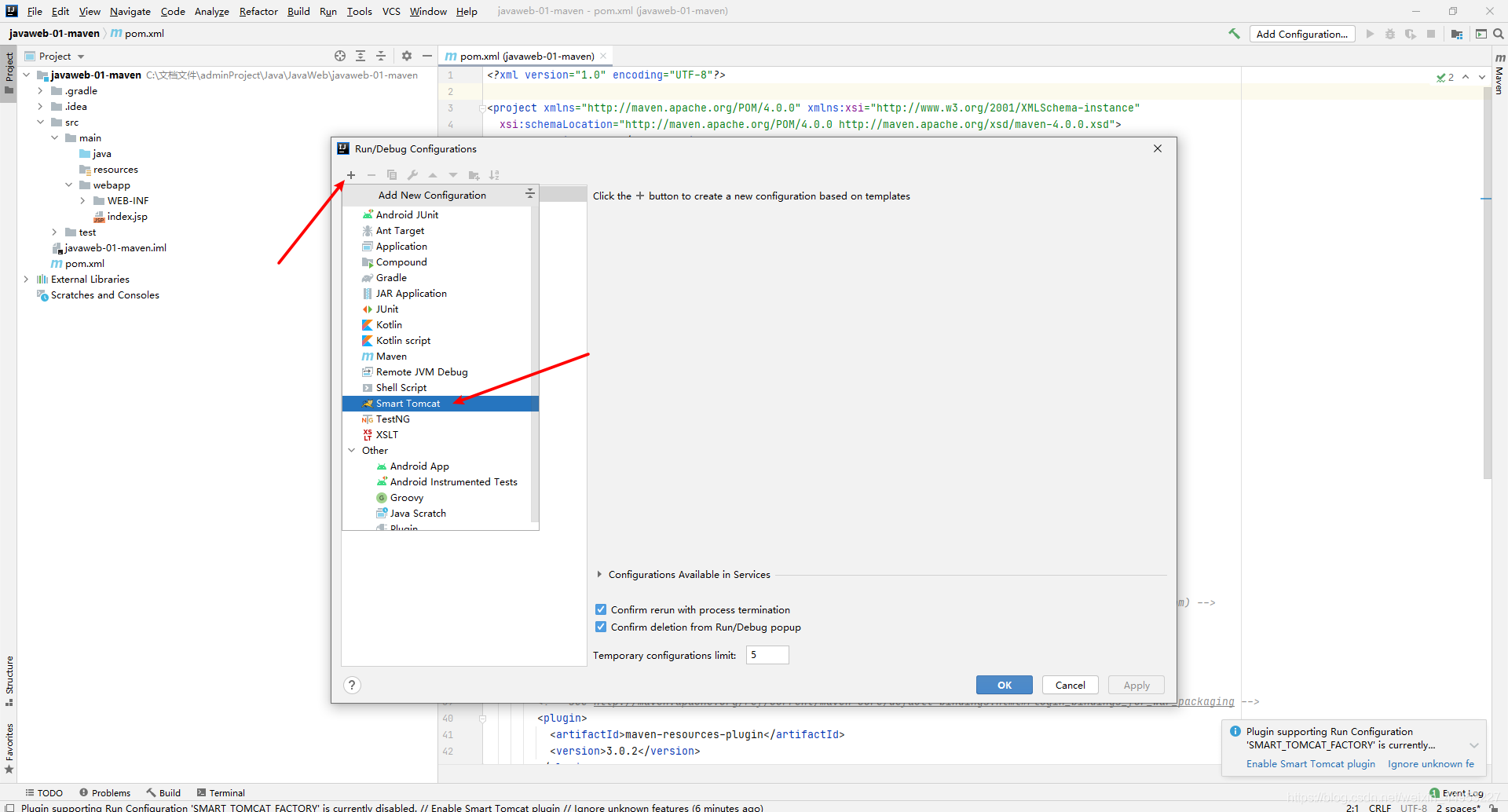Click the search everywhere magnifier icon
Image resolution: width=1508 pixels, height=812 pixels.
tap(1498, 34)
